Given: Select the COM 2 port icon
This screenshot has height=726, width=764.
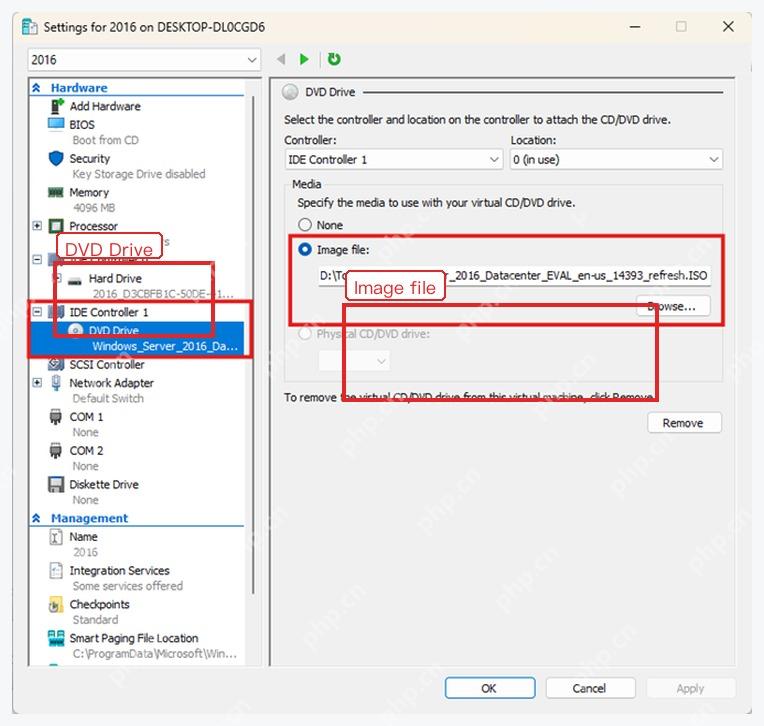Looking at the screenshot, I should pos(56,451).
